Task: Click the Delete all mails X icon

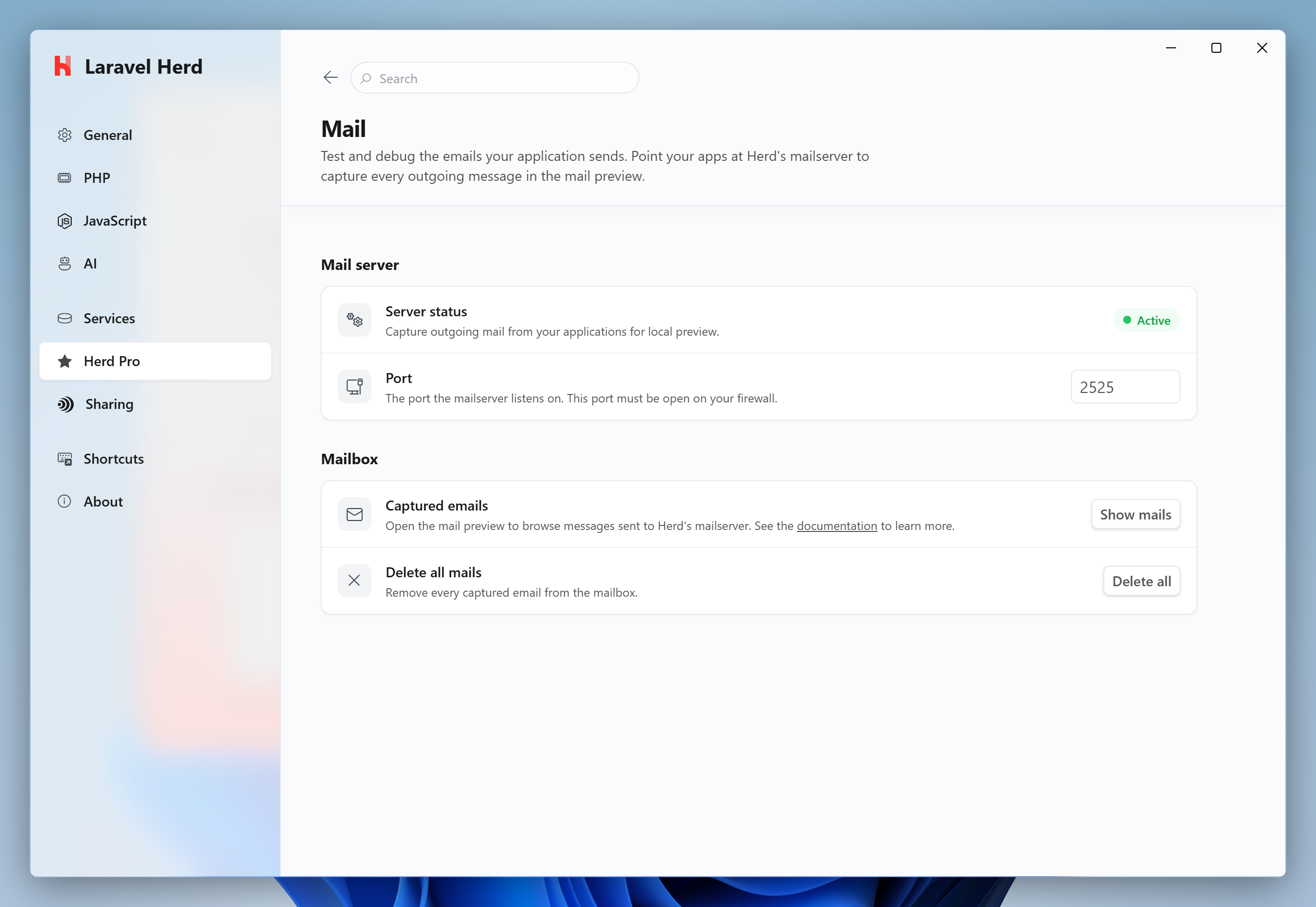Action: [355, 581]
